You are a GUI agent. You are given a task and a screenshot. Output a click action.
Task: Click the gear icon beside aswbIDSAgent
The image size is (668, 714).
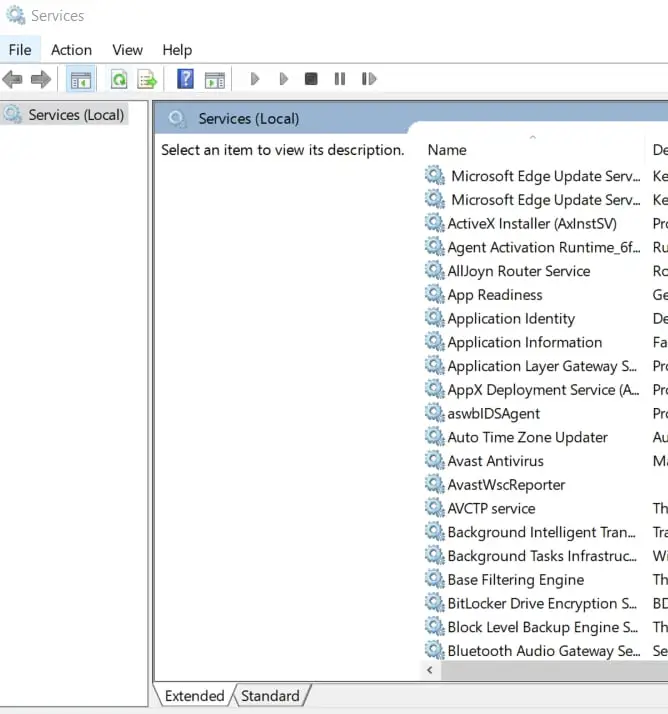tap(434, 413)
